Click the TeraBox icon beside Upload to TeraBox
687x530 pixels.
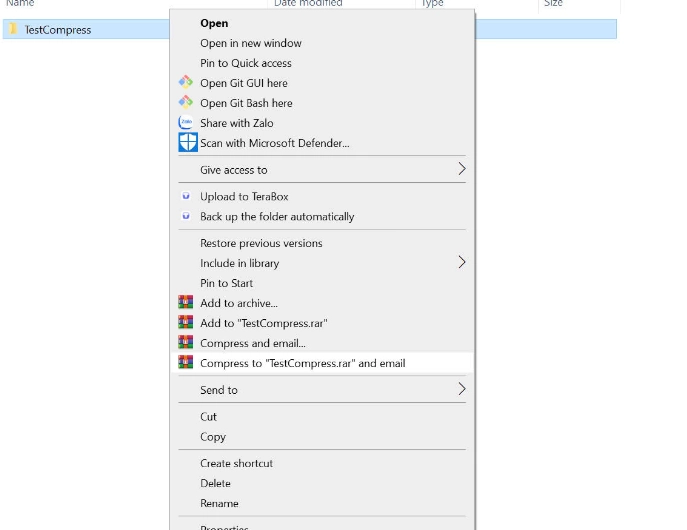(186, 196)
